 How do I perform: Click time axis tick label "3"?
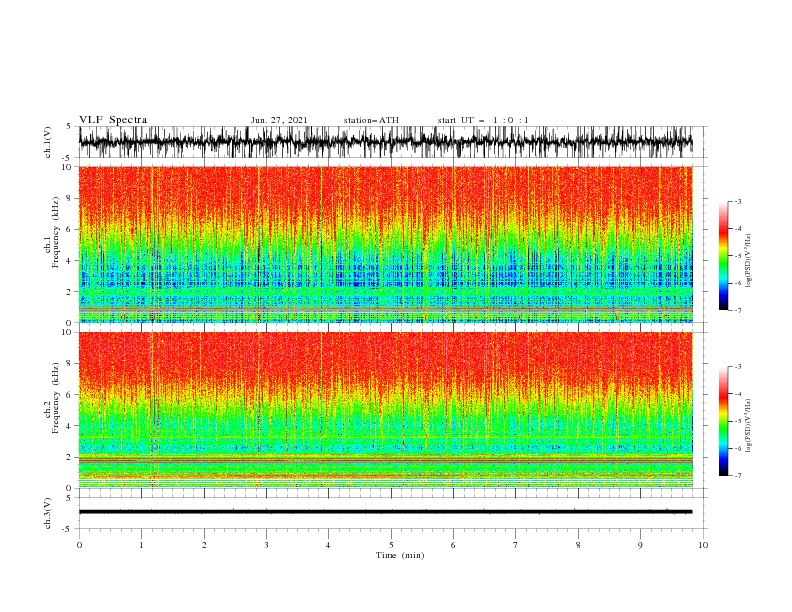tap(266, 545)
